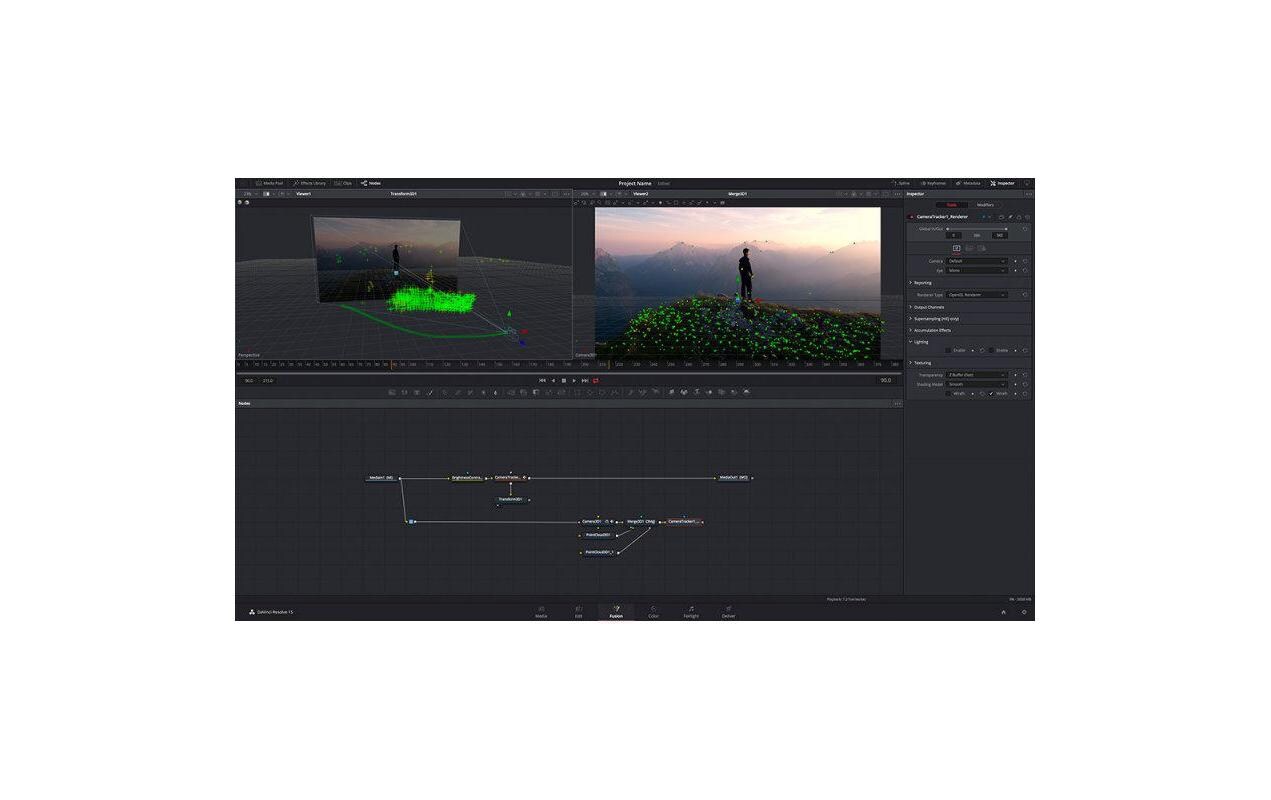Image resolution: width=1271 pixels, height=800 pixels.
Task: Switch to the Media page
Action: (541, 612)
